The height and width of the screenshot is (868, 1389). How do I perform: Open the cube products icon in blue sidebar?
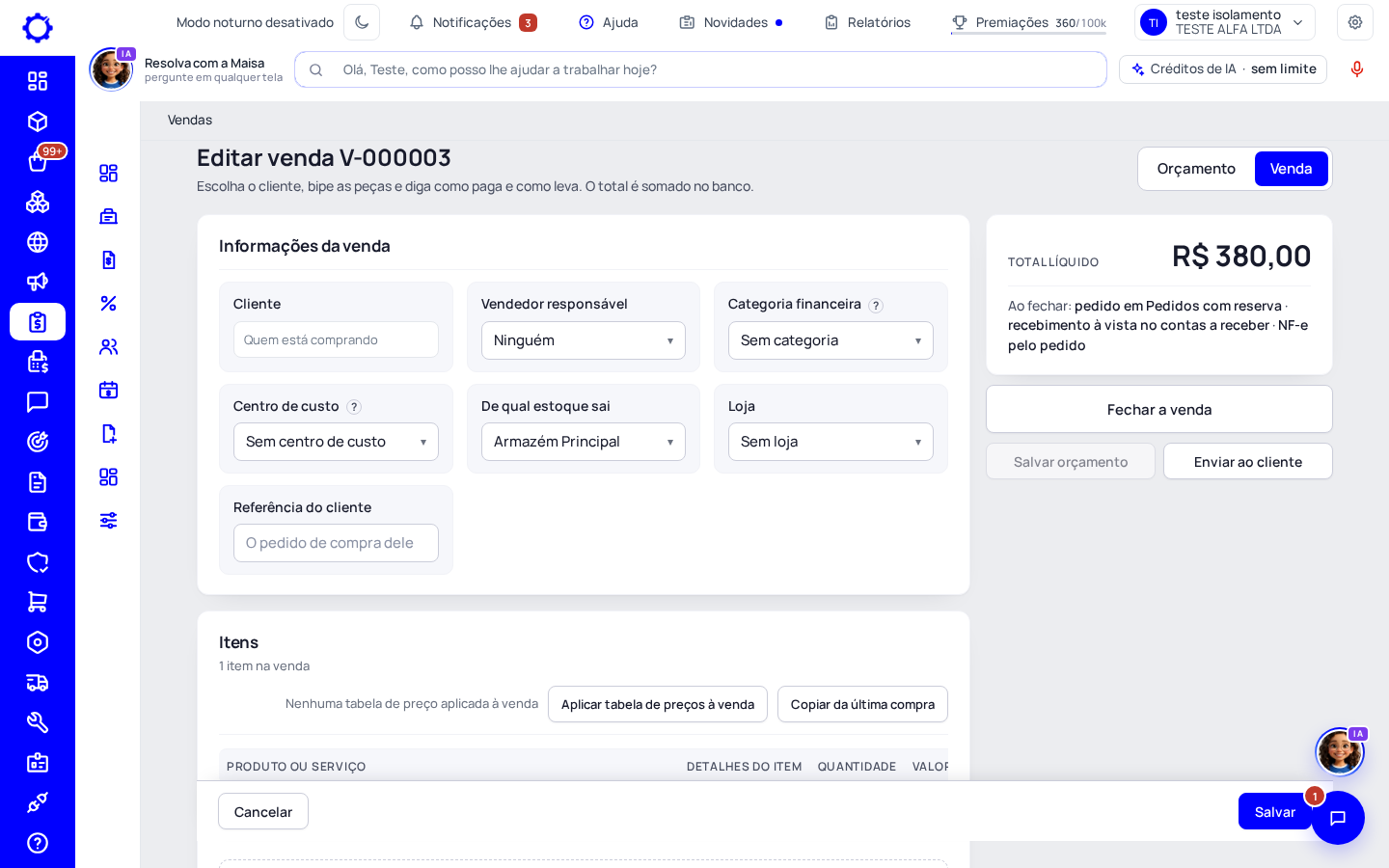coord(38,122)
